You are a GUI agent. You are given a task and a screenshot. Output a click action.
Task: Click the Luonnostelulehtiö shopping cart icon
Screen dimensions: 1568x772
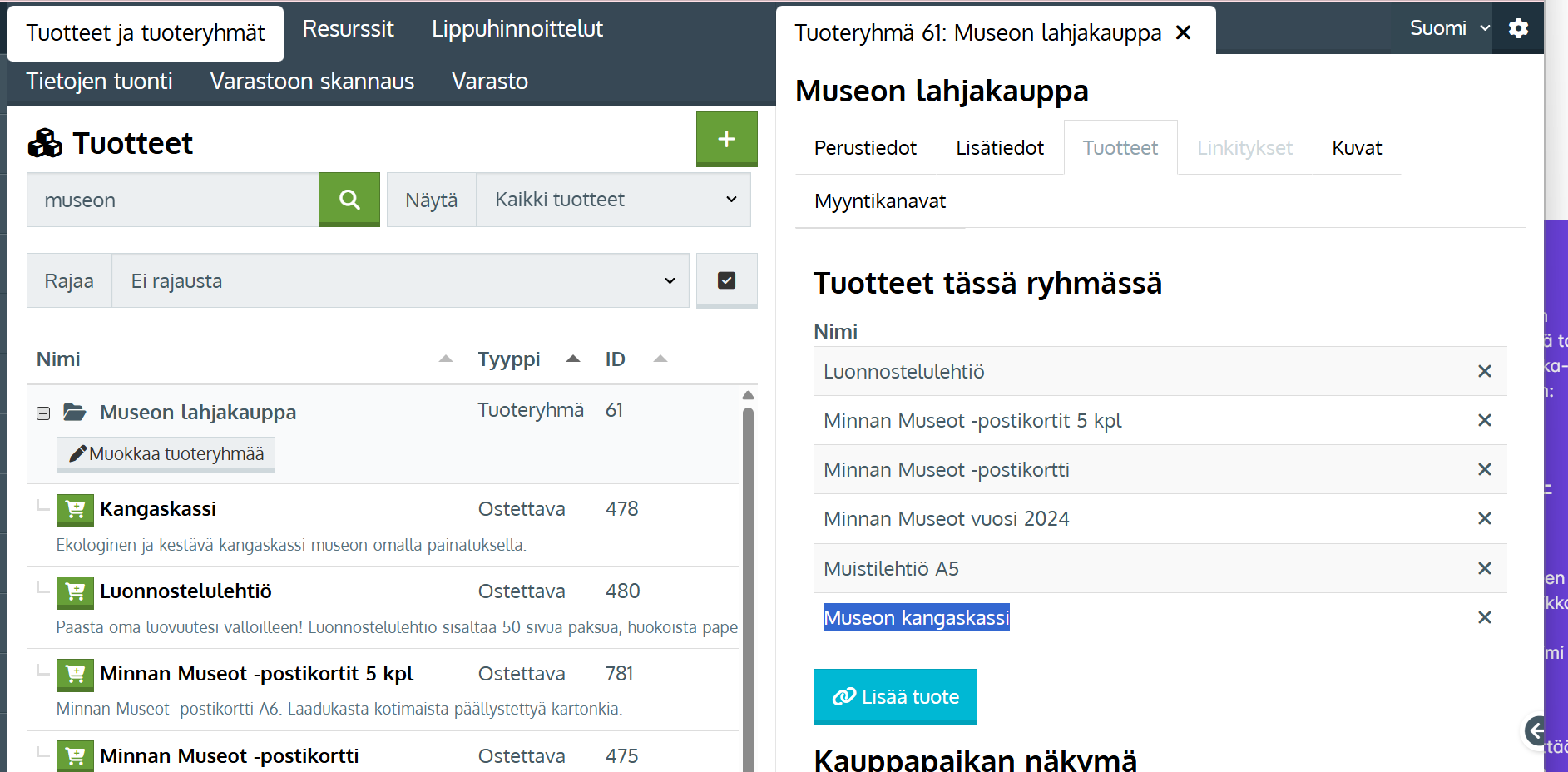[x=75, y=592]
